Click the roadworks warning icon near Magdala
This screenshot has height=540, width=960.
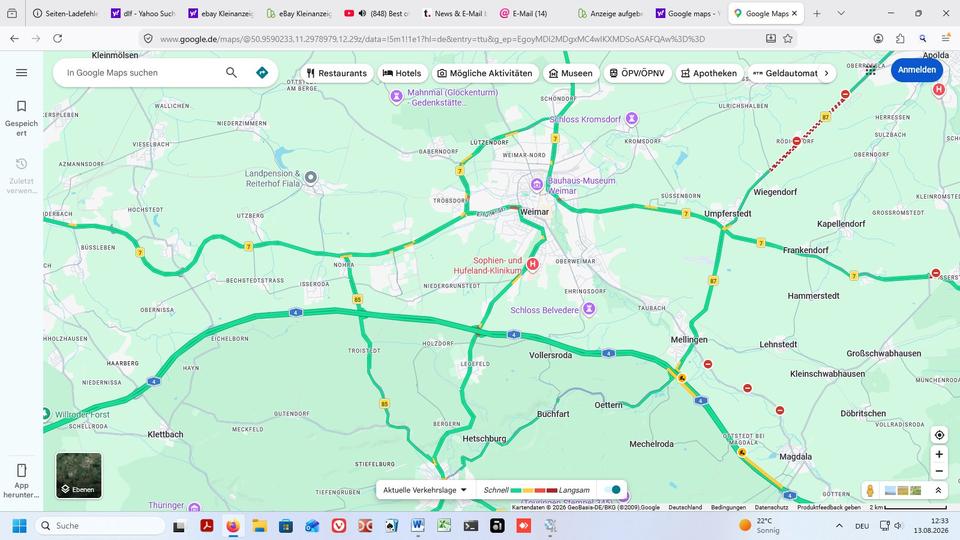point(741,452)
